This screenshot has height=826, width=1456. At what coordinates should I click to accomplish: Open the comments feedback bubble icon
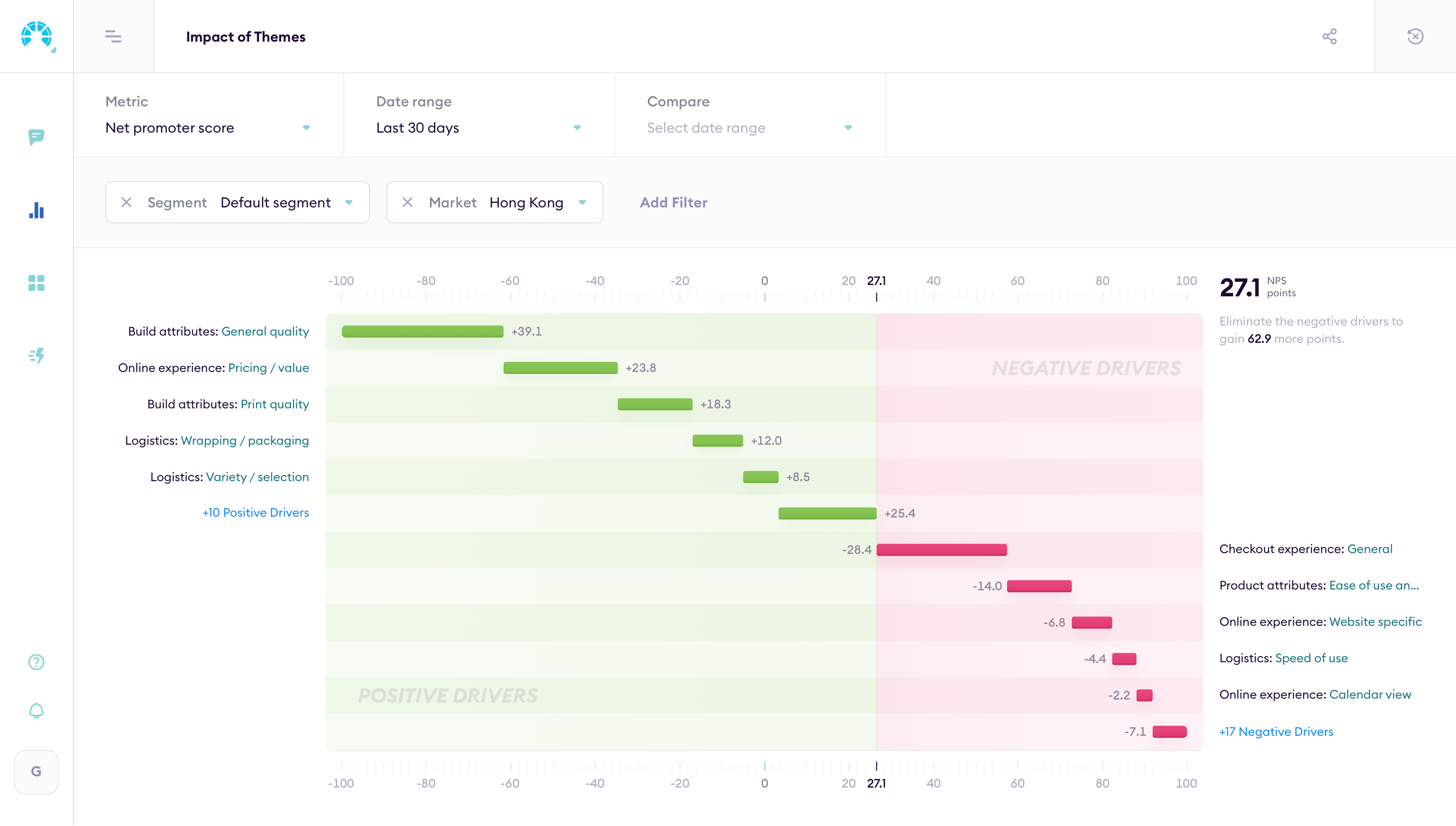pyautogui.click(x=36, y=137)
